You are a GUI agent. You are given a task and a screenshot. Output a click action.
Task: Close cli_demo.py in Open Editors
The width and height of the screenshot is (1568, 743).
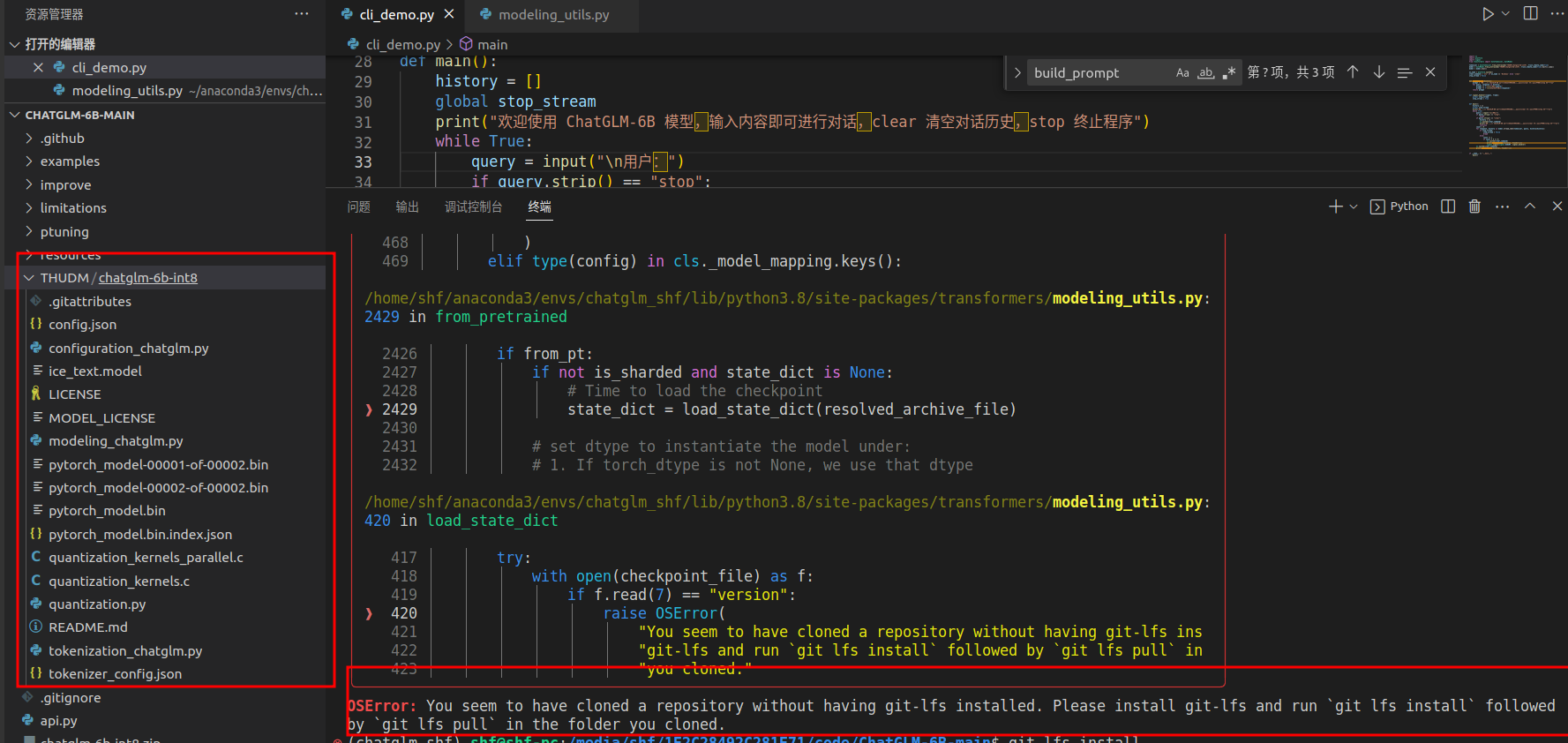[x=38, y=67]
